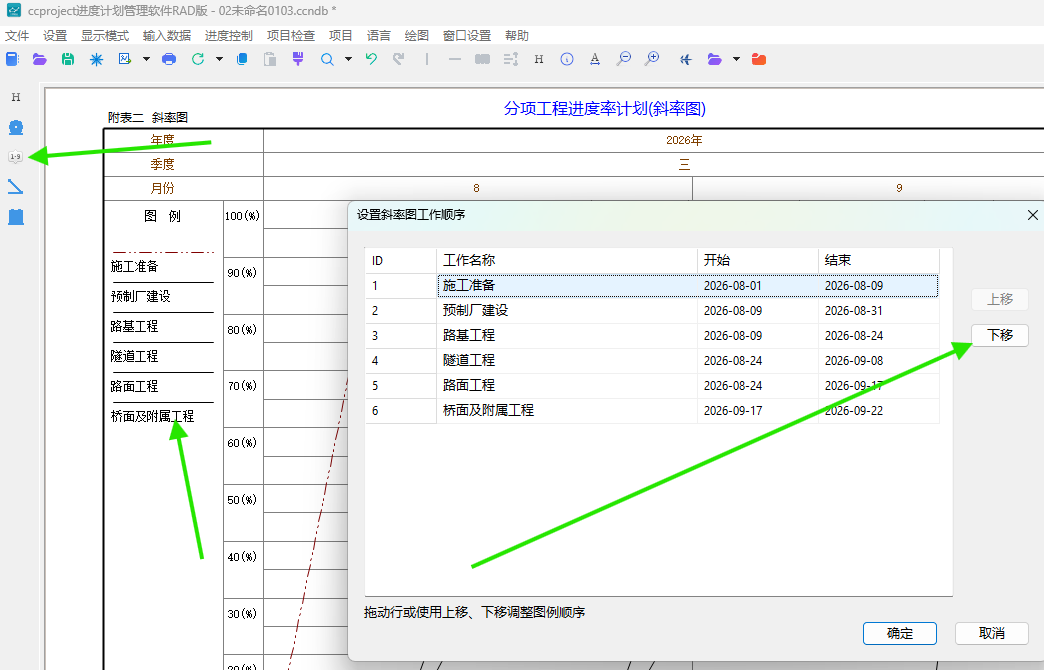Print using the blue printer icon
This screenshot has width=1044, height=670.
click(169, 59)
